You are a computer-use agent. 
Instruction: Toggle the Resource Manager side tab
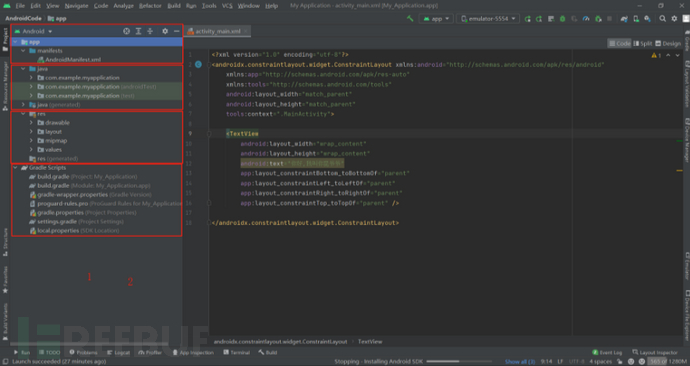5,86
